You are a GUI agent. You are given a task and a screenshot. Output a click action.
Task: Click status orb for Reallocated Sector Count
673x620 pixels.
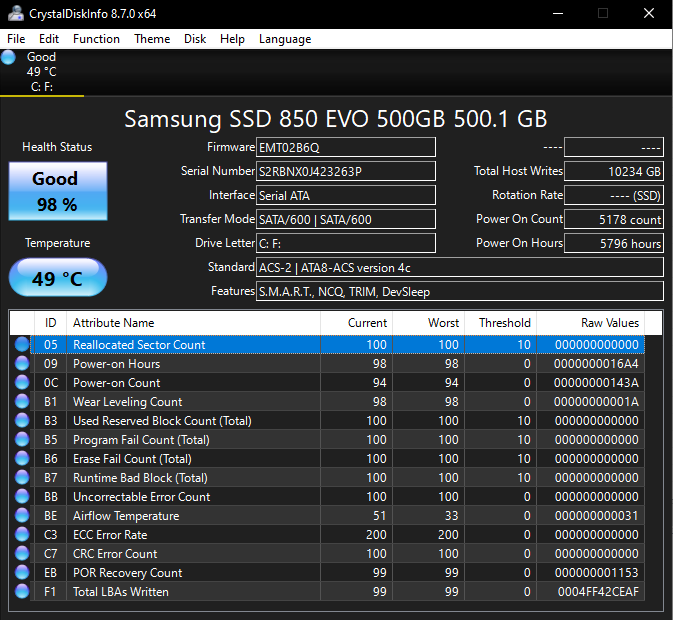pos(22,344)
